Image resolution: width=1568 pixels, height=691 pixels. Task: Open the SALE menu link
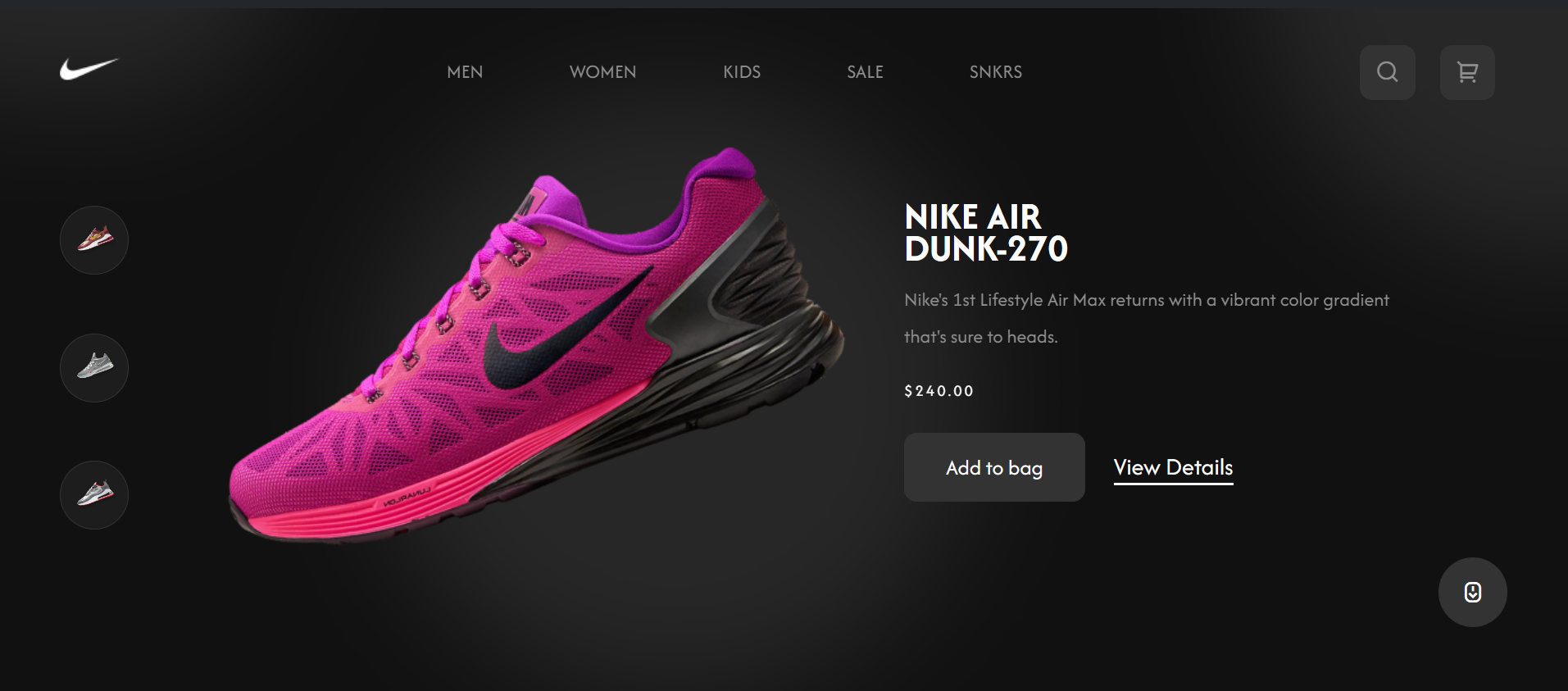pos(865,72)
